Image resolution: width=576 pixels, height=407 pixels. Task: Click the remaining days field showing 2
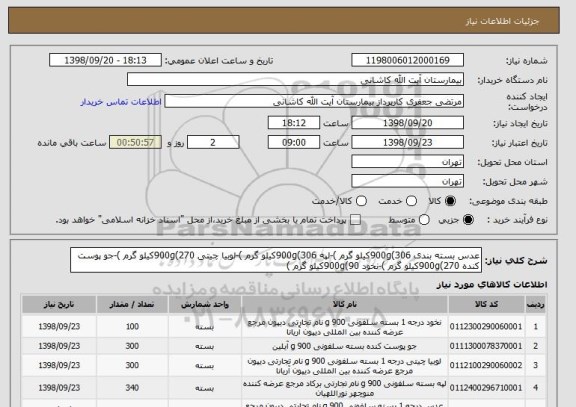tap(213, 142)
